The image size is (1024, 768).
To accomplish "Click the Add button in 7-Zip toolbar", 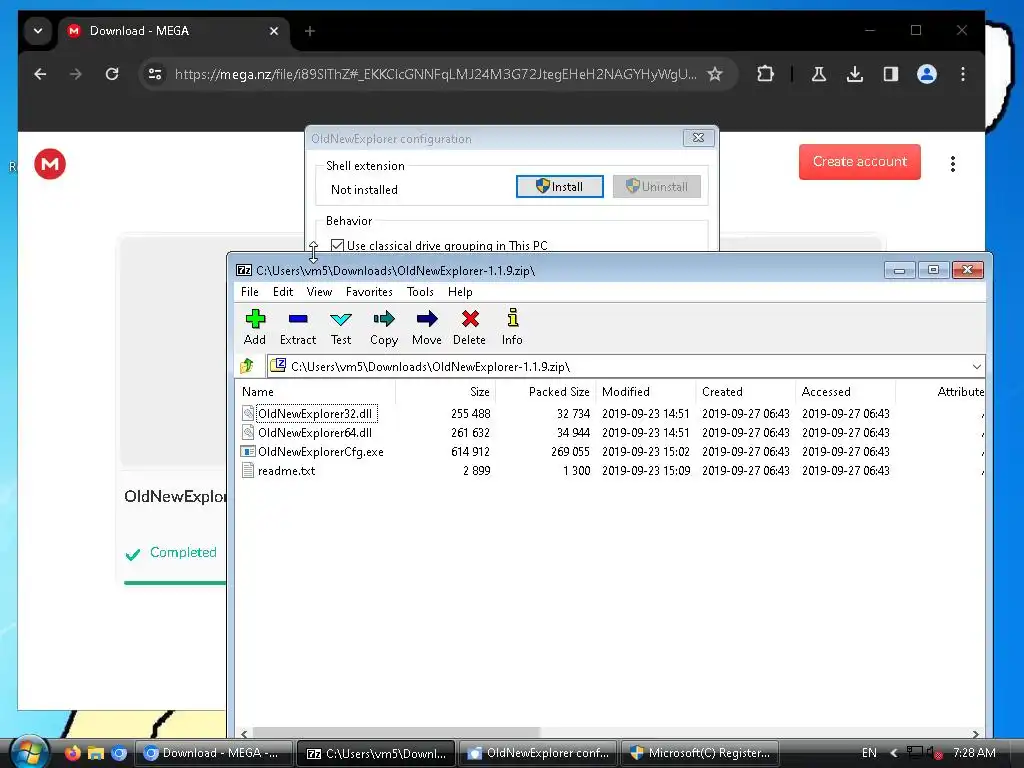I will (x=255, y=327).
